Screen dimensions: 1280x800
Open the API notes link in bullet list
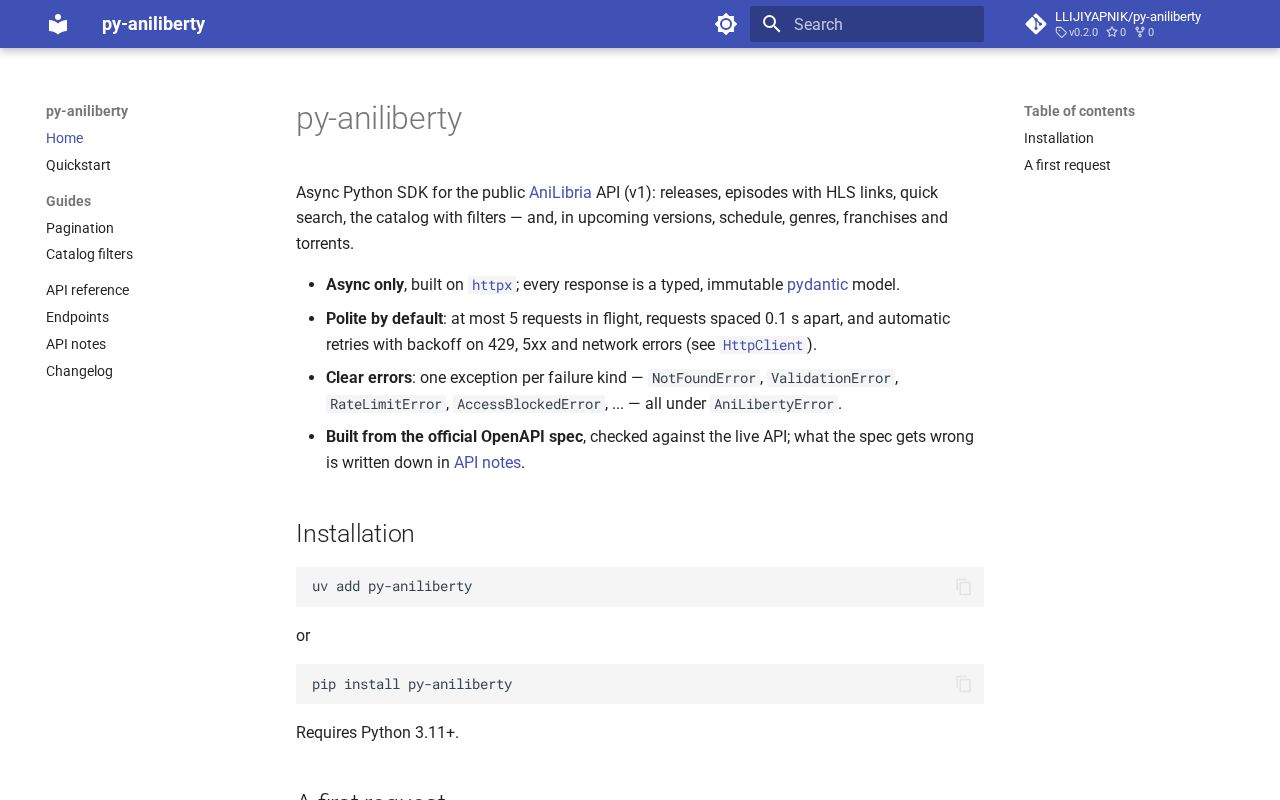487,462
